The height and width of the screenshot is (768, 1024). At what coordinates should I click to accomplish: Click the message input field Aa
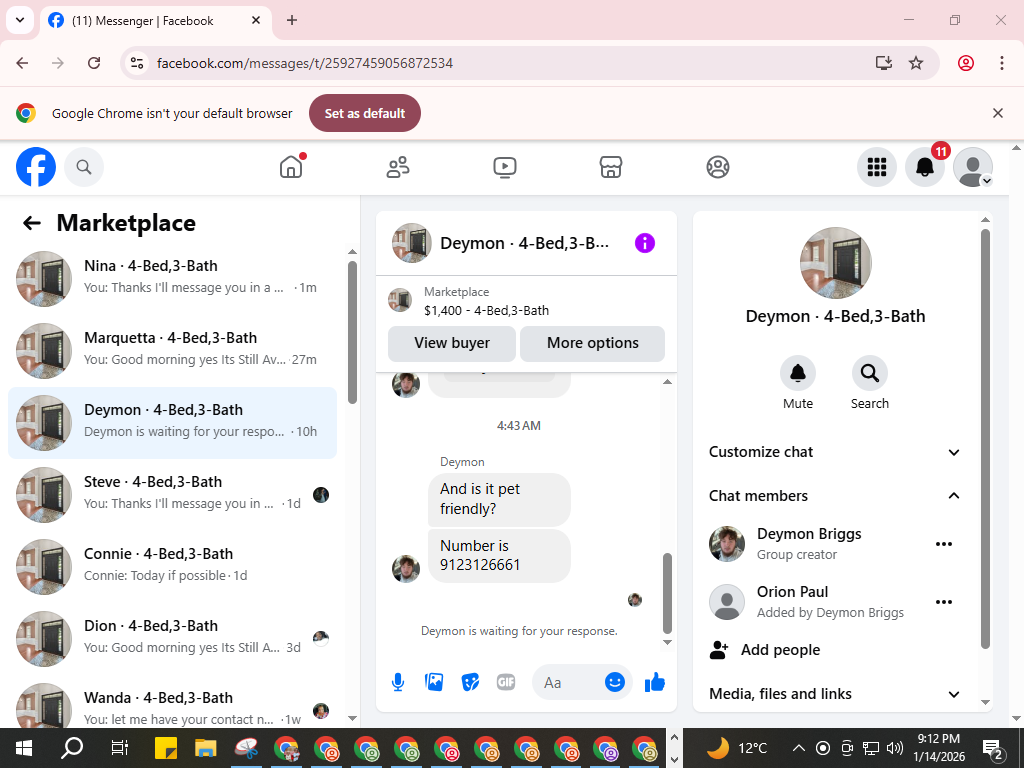tap(568, 682)
